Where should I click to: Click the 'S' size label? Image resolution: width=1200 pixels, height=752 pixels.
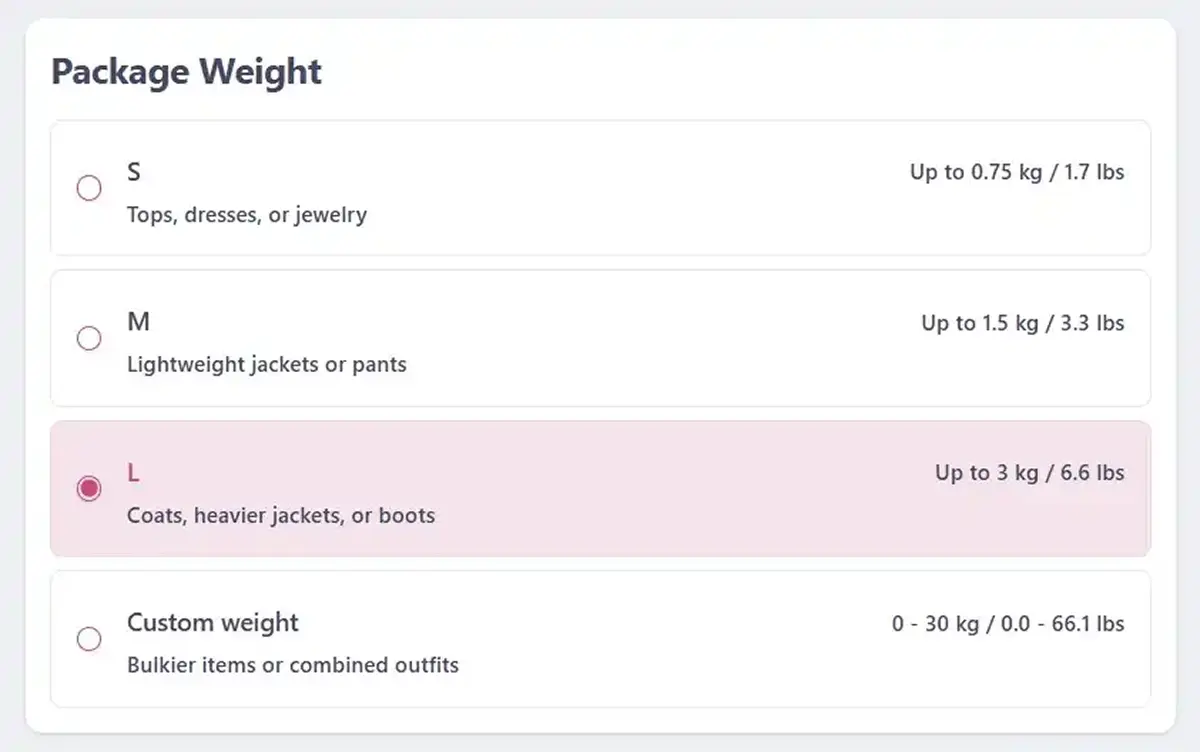point(134,172)
